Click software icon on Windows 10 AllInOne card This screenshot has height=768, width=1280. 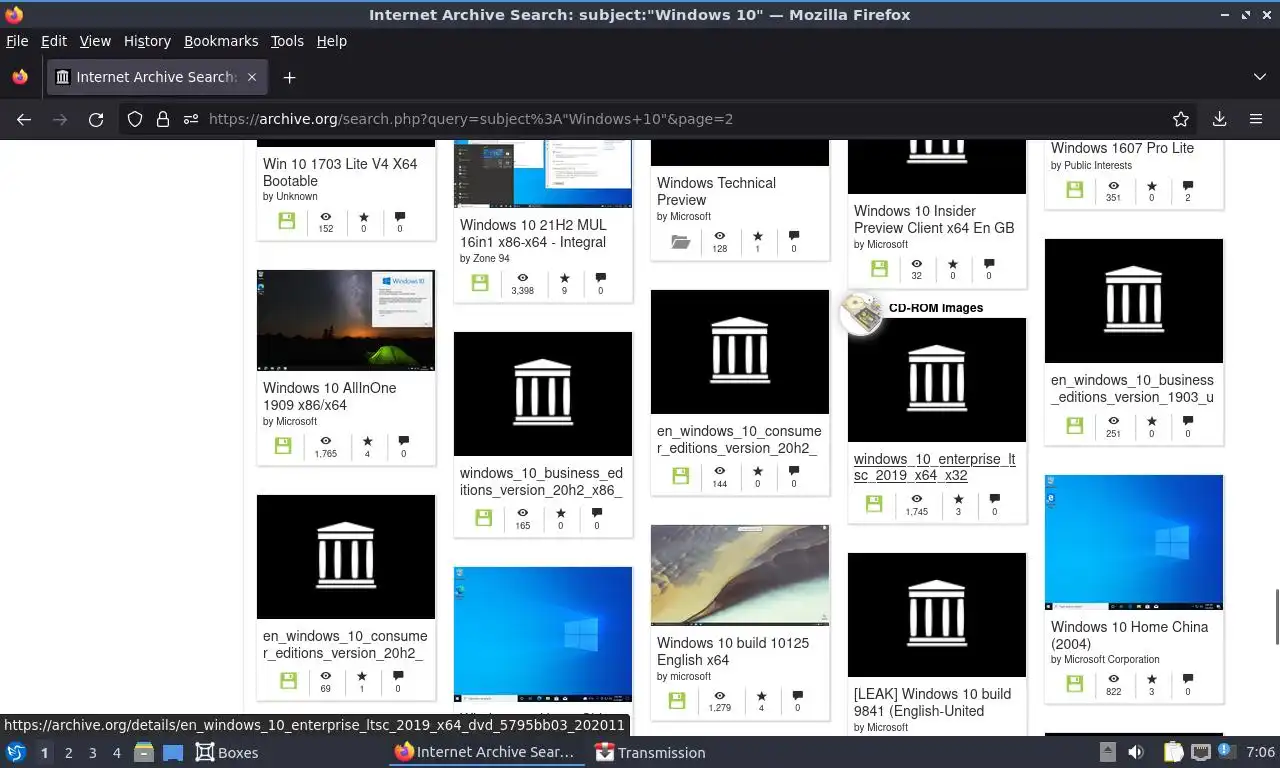283,446
